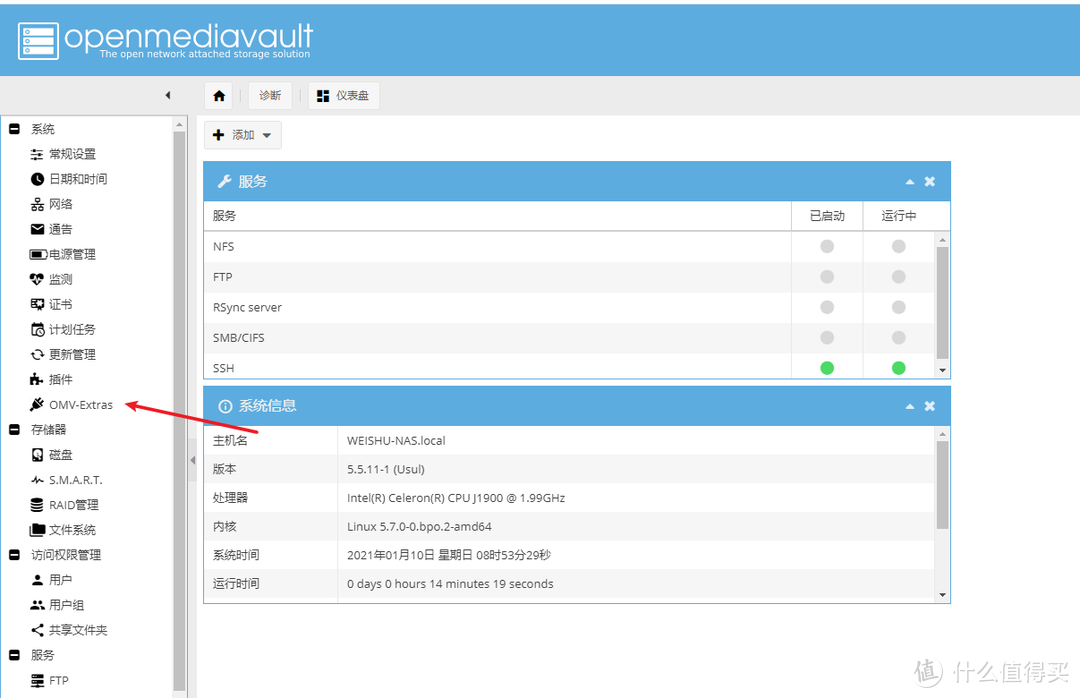Screen dimensions: 1080x698
Task: Open the 网络 network settings
Action: pos(61,204)
